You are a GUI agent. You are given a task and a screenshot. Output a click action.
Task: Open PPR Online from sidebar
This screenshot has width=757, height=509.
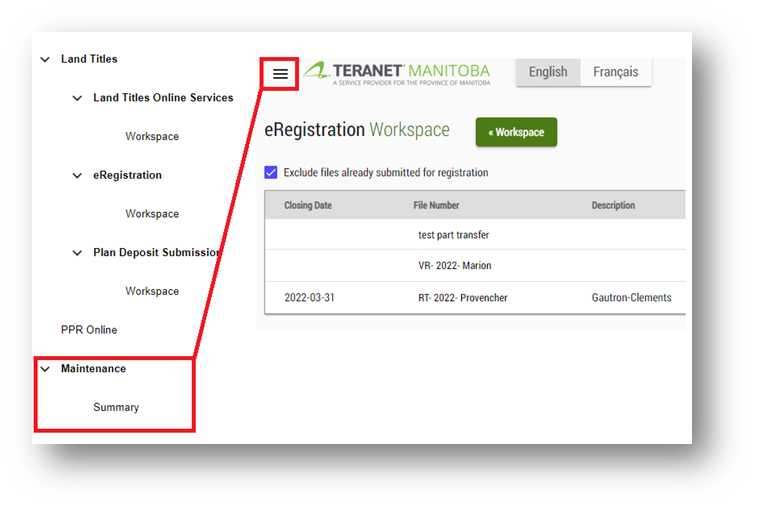pos(89,330)
